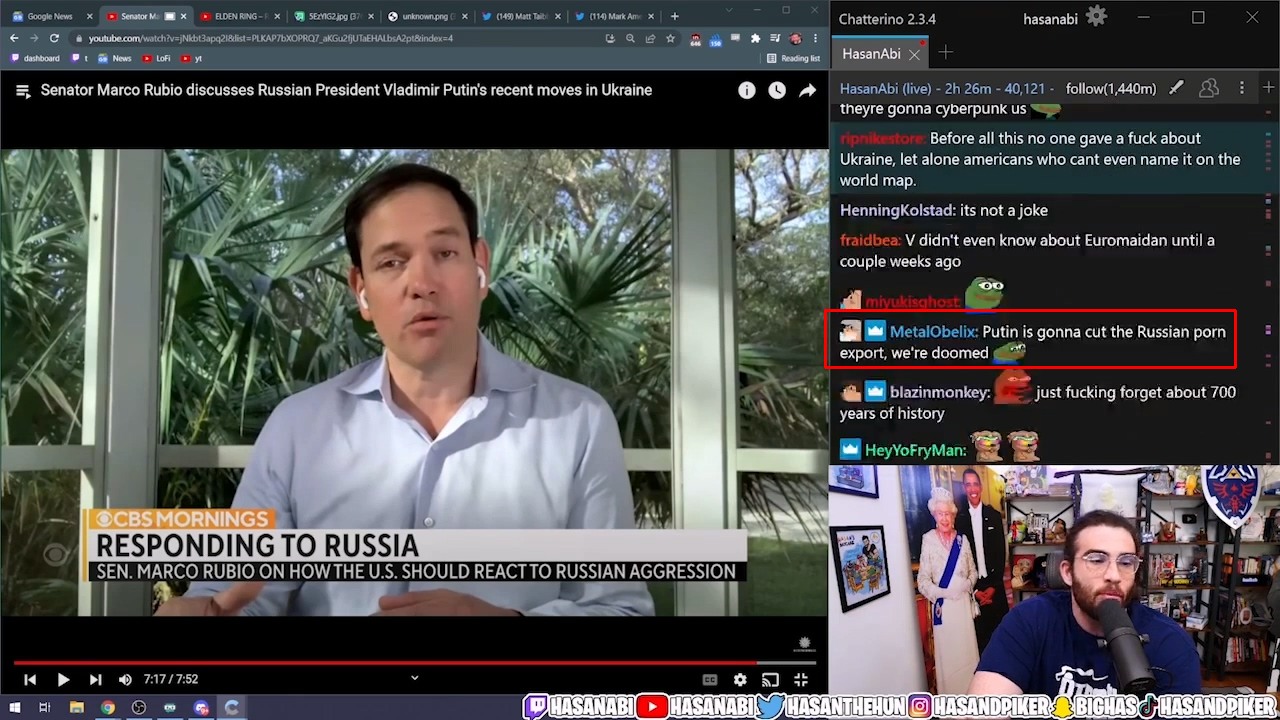The height and width of the screenshot is (720, 1280).
Task: Toggle closed captions on the video
Action: [x=710, y=680]
